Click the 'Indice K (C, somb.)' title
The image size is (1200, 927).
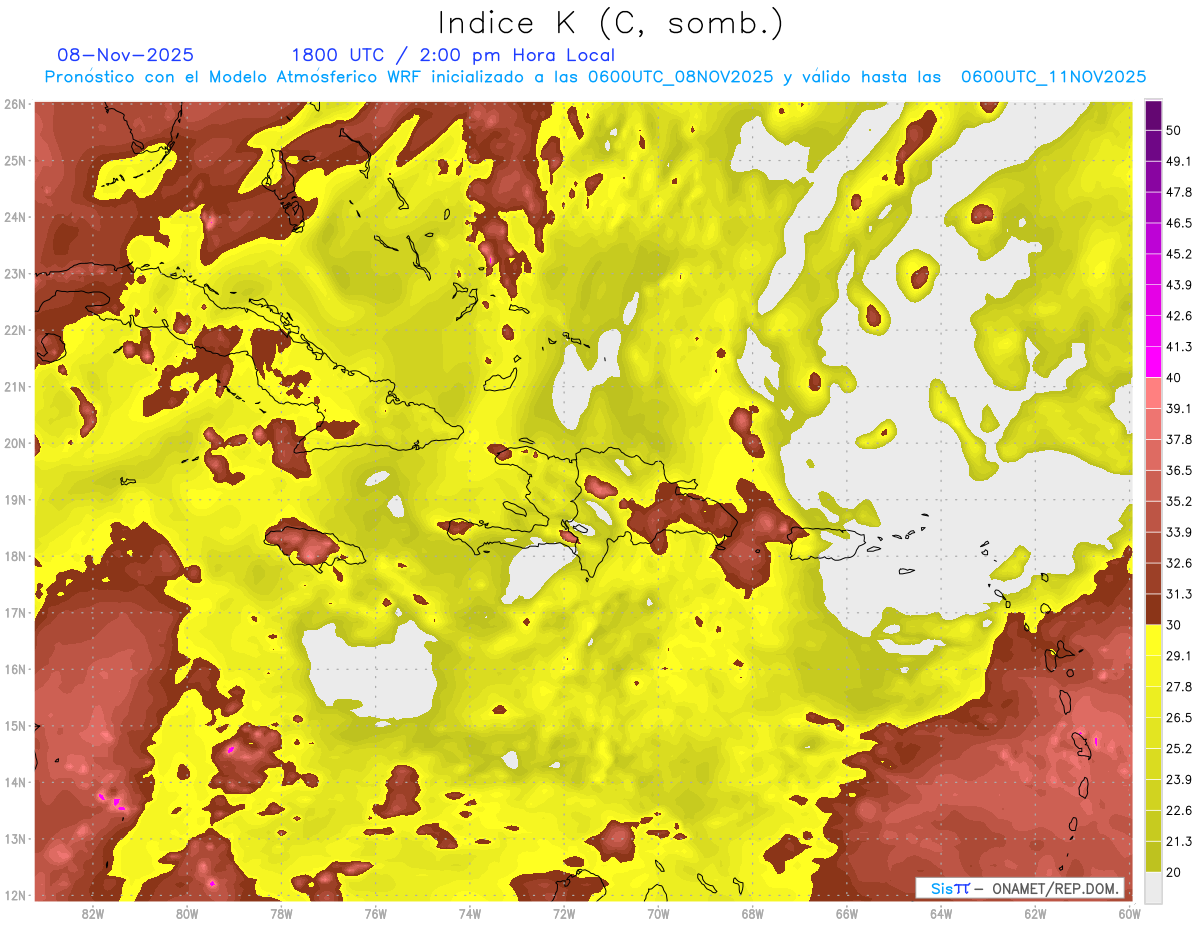[x=610, y=23]
